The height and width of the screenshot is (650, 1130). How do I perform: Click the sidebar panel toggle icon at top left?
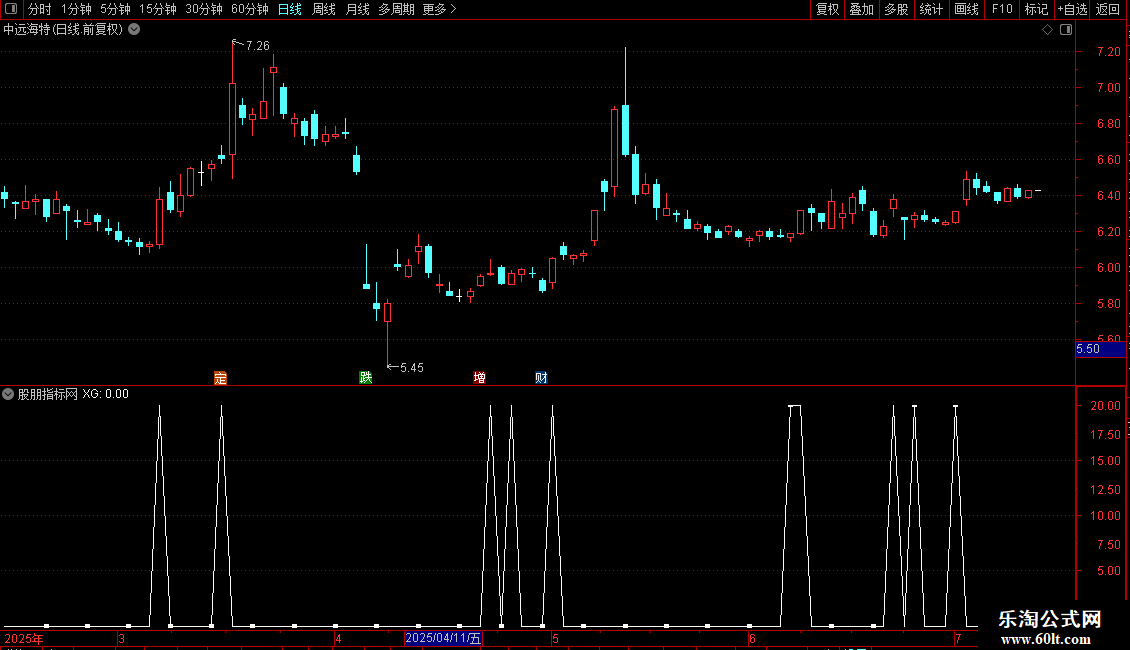click(x=11, y=9)
